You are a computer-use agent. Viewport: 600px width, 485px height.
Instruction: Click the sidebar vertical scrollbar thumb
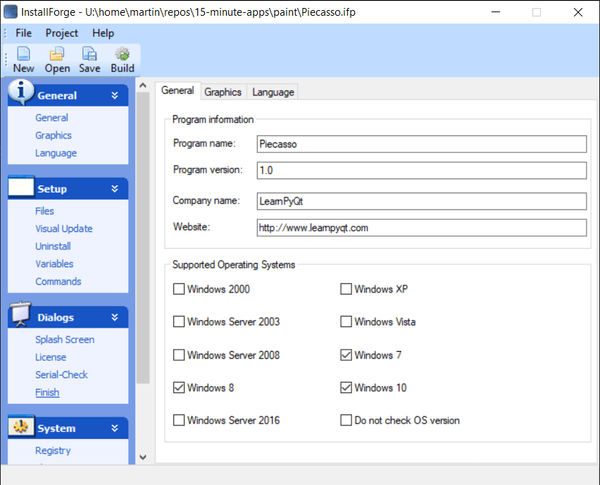tap(143, 237)
